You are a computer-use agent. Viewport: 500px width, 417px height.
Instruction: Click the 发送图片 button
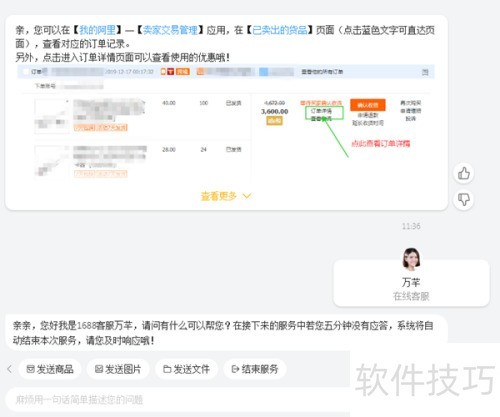pos(118,369)
